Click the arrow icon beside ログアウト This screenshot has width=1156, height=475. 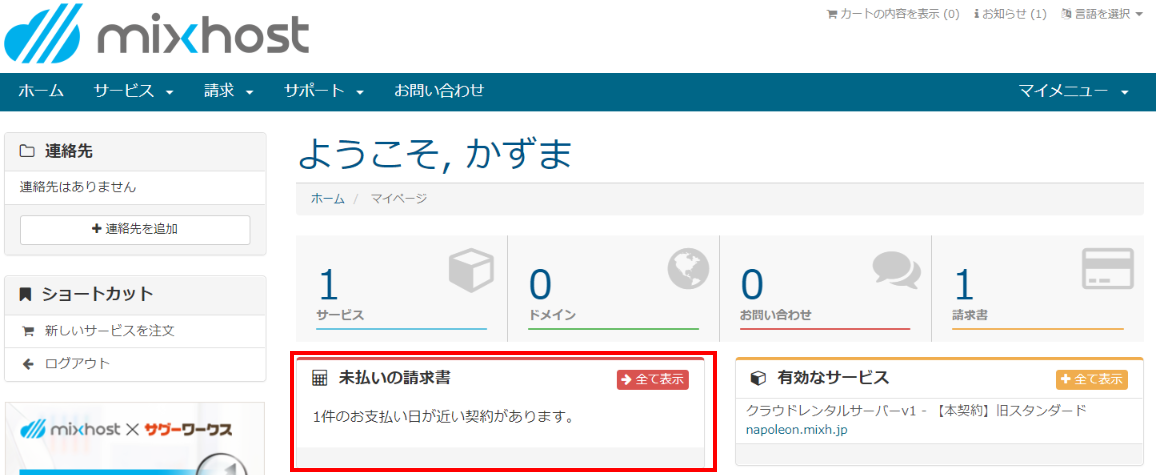click(x=29, y=364)
